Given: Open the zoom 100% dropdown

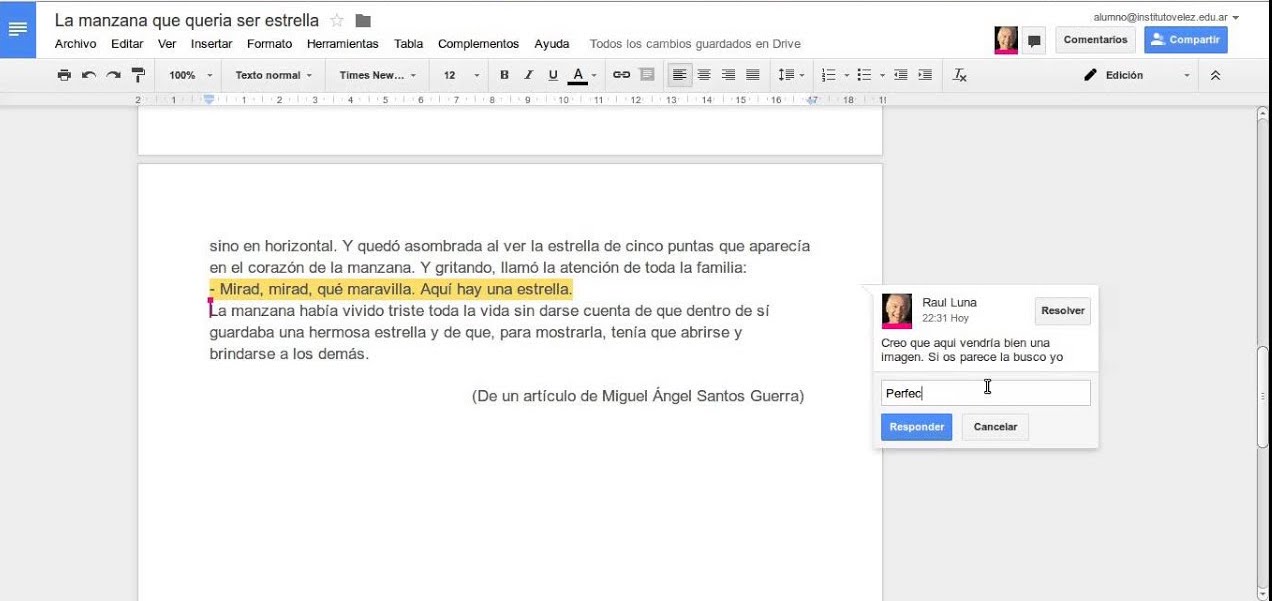Looking at the screenshot, I should coord(190,75).
